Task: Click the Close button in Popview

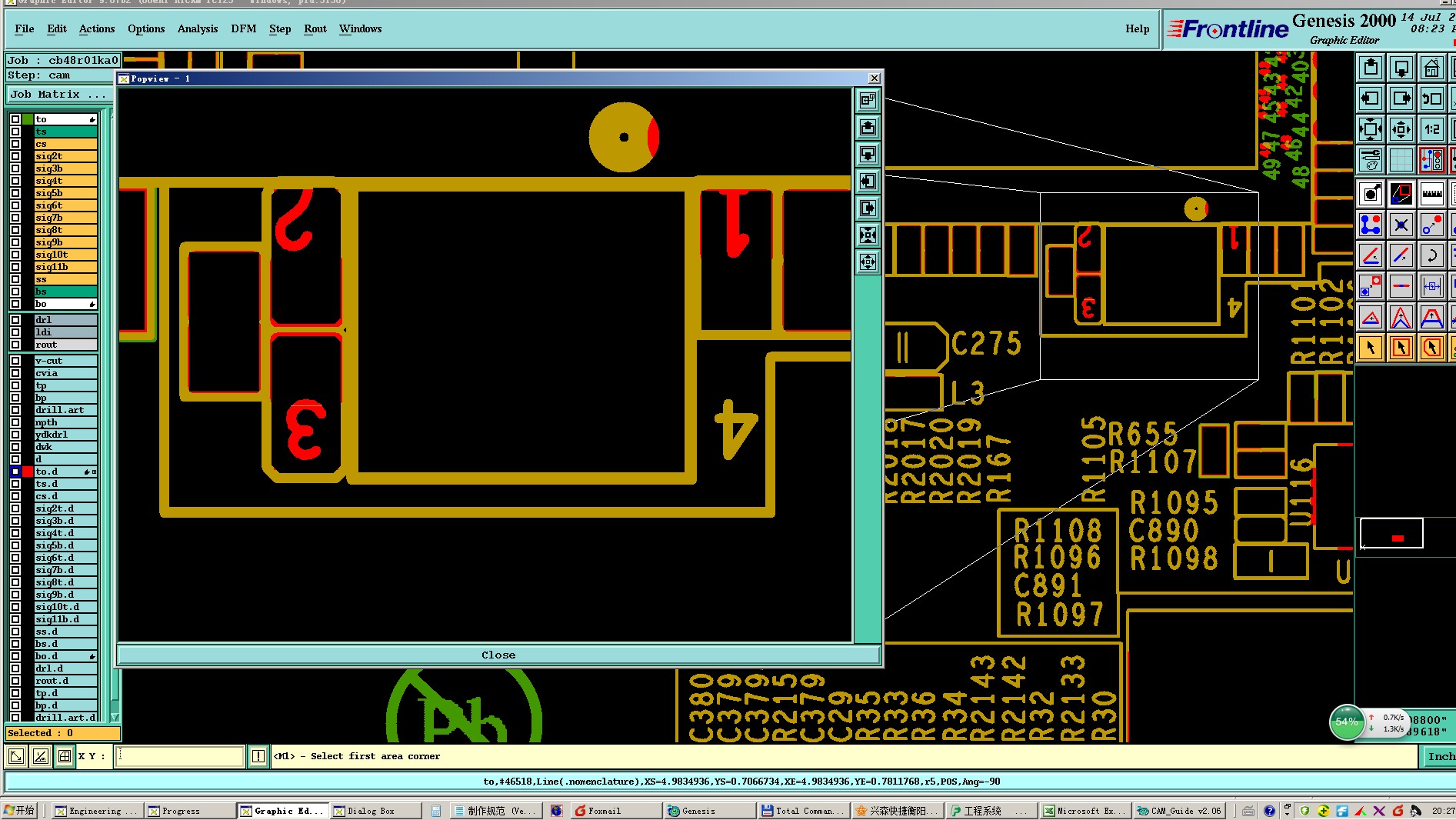Action: (498, 655)
